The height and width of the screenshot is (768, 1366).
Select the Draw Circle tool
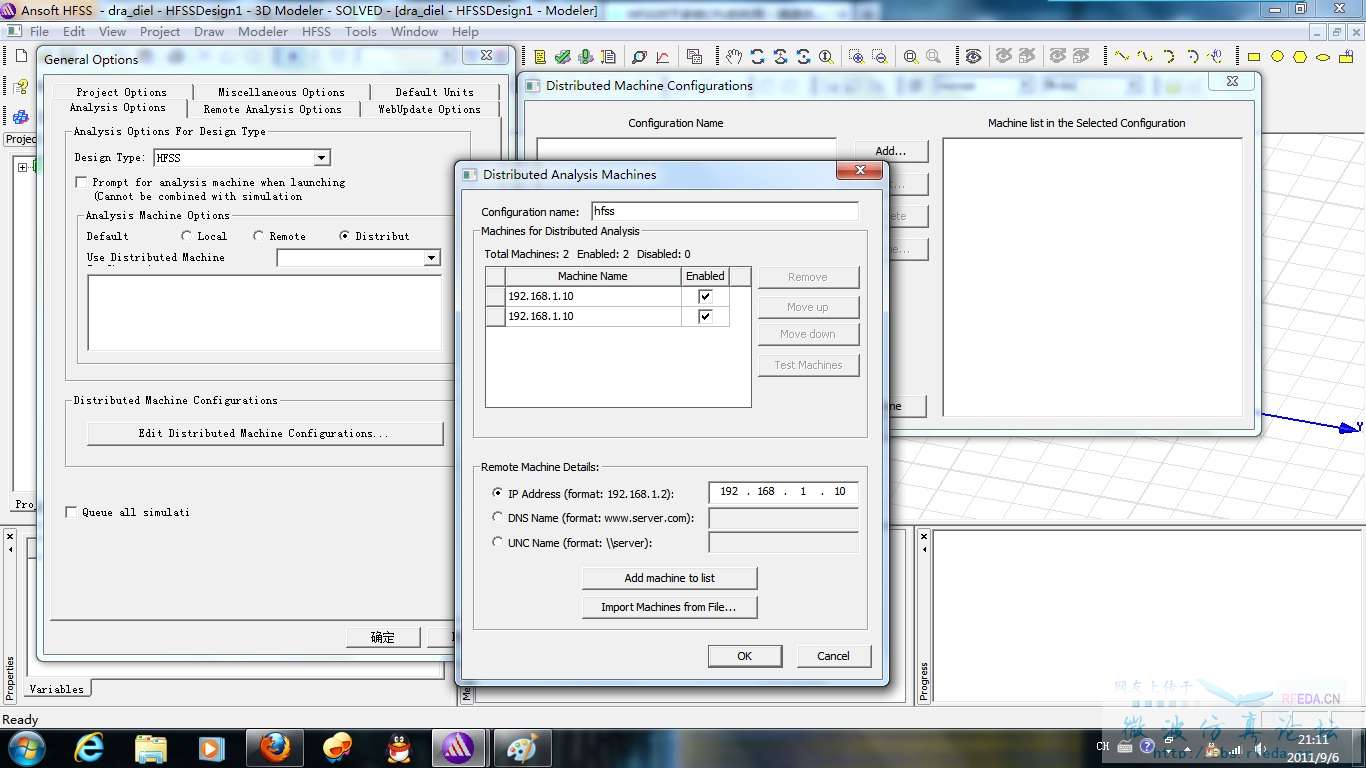point(1277,57)
